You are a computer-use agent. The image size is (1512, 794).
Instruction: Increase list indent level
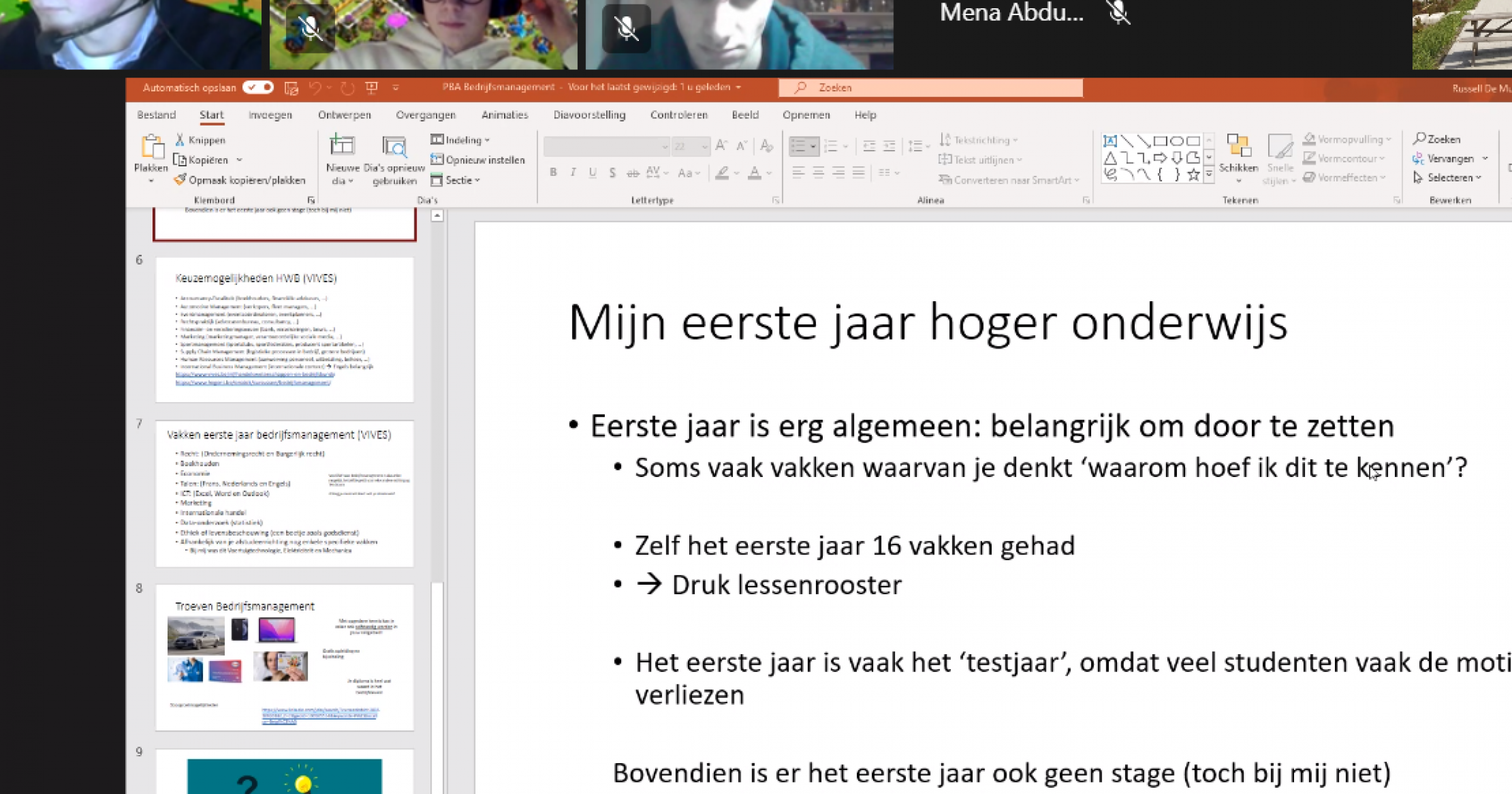pyautogui.click(x=889, y=146)
